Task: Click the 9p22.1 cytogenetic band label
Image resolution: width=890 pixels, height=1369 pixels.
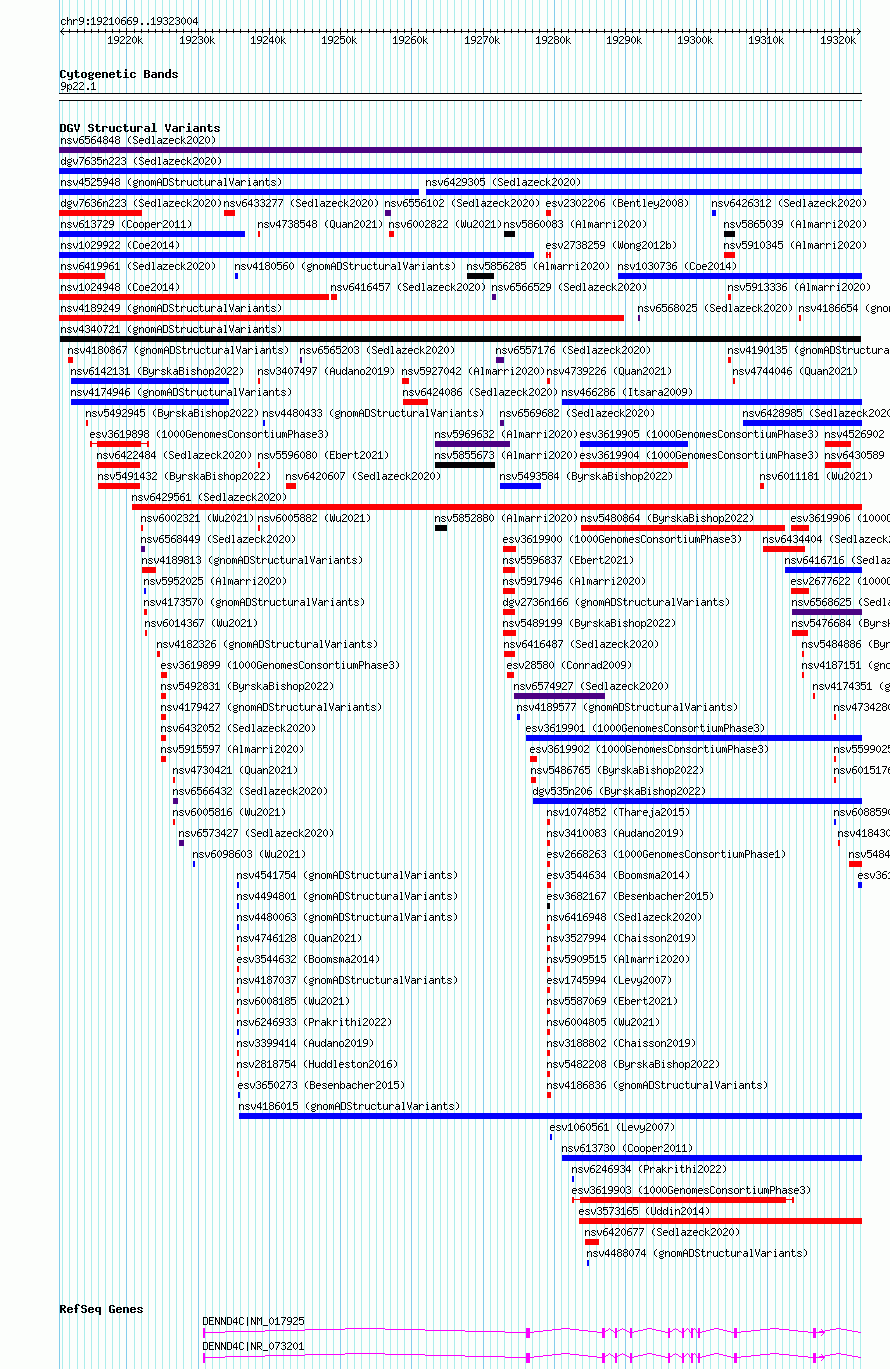Action: coord(78,87)
